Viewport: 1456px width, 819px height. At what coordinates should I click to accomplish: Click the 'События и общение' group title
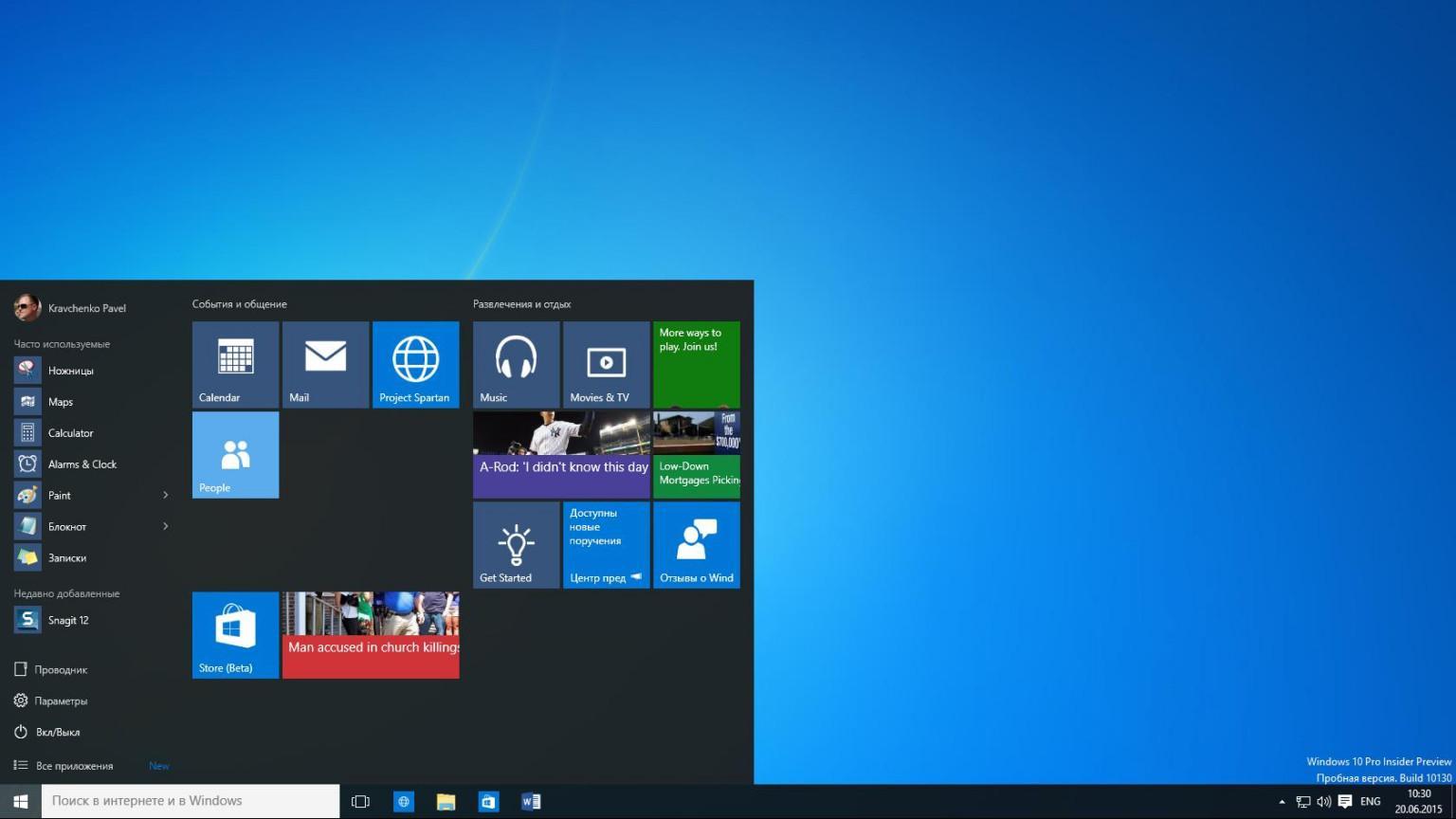[240, 304]
